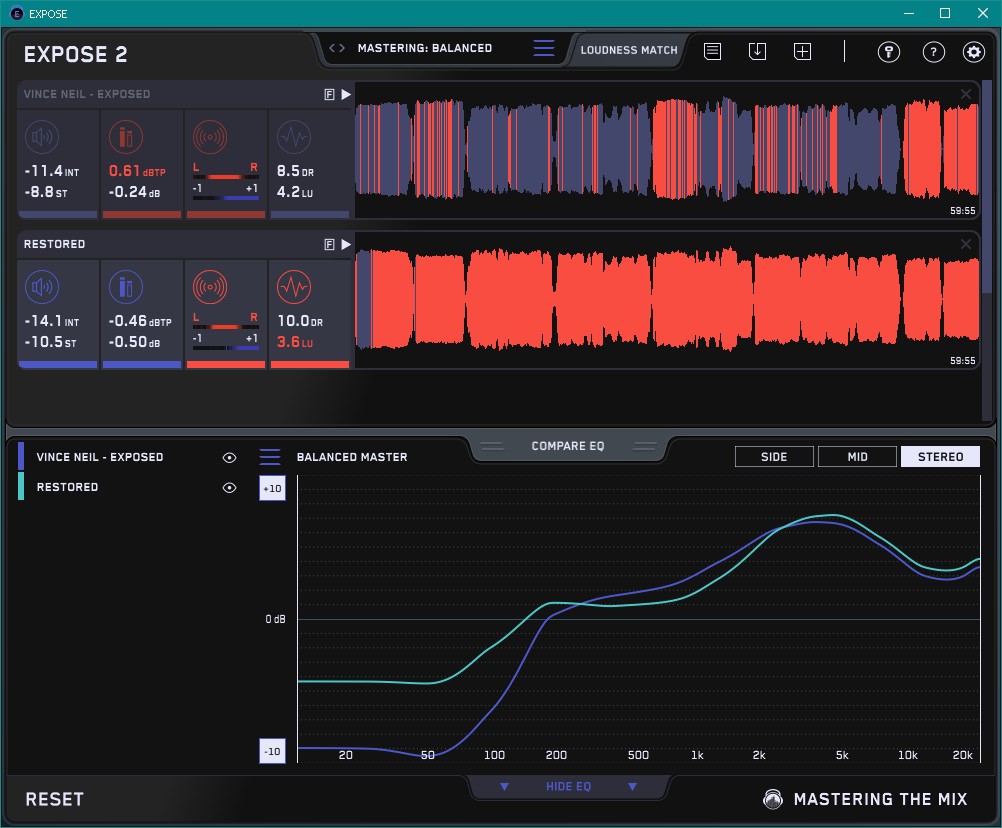Open the notes report icon in toolbar
The width and height of the screenshot is (1002, 828).
point(713,51)
